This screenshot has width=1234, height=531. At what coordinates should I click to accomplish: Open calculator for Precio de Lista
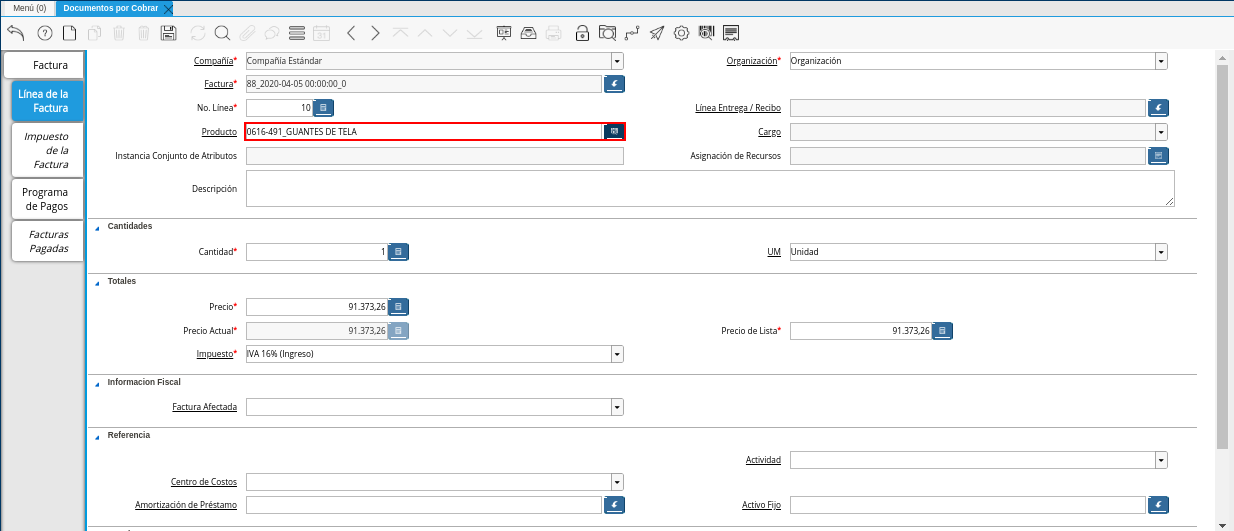point(942,330)
